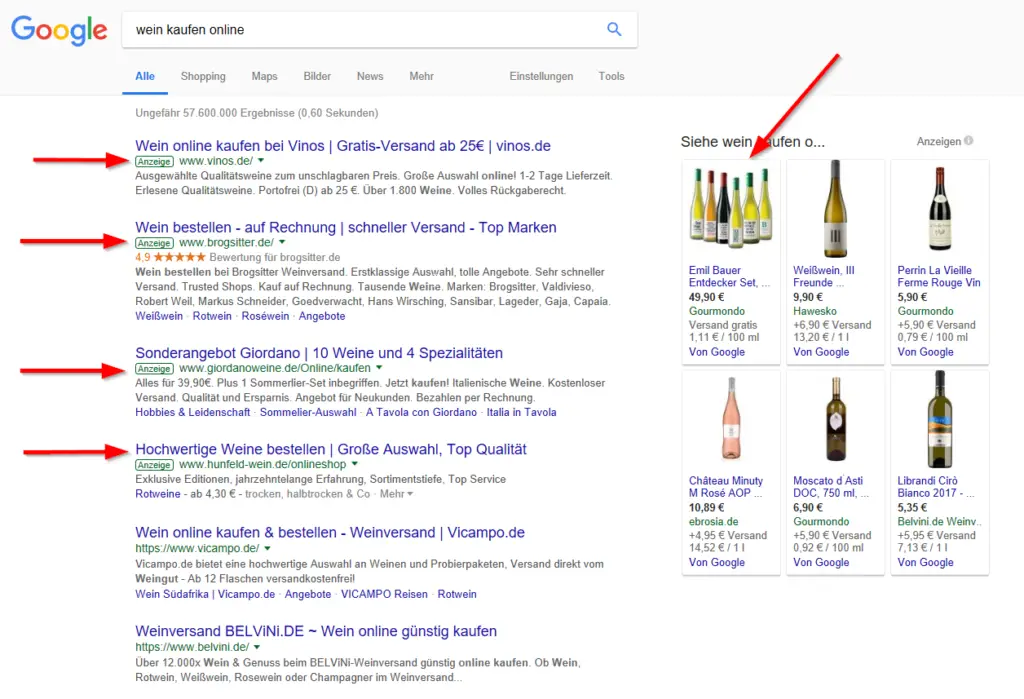Expand arrow next to hunfeld-wein.de URL
Image resolution: width=1024 pixels, height=699 pixels.
click(x=355, y=464)
